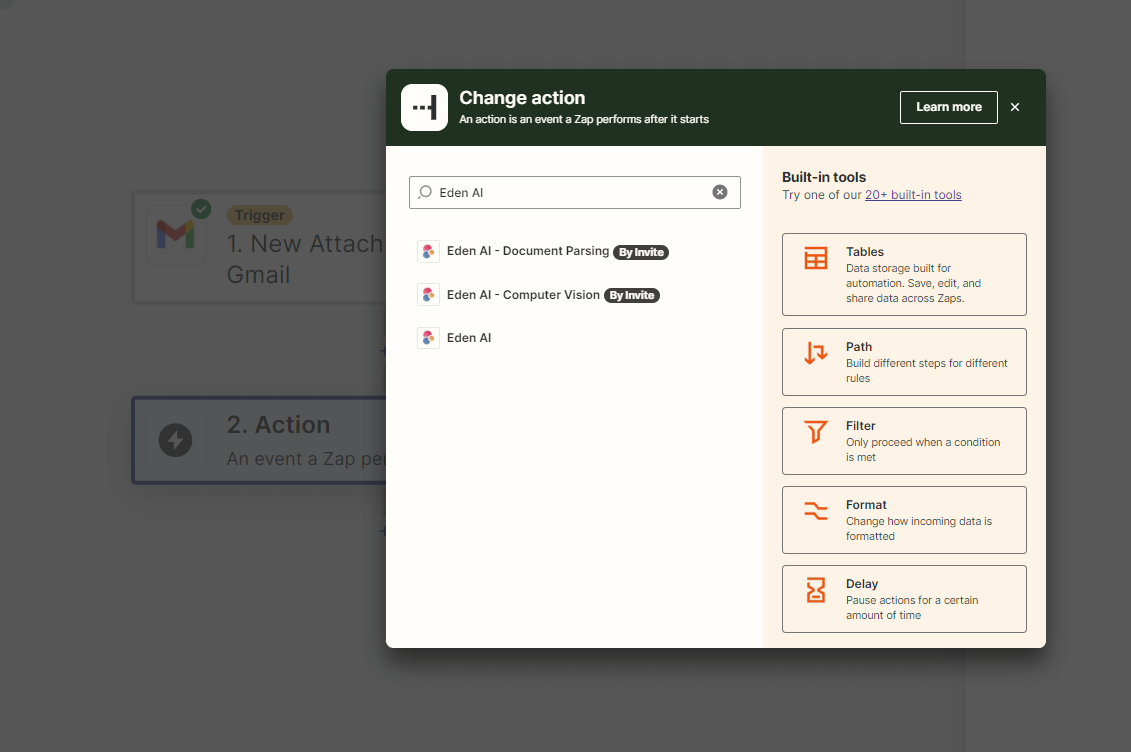
Task: Focus the app search input field
Action: 574,193
